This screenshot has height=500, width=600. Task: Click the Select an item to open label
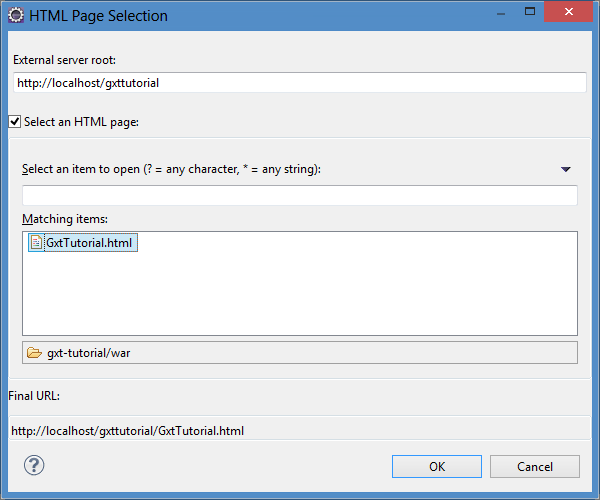171,169
